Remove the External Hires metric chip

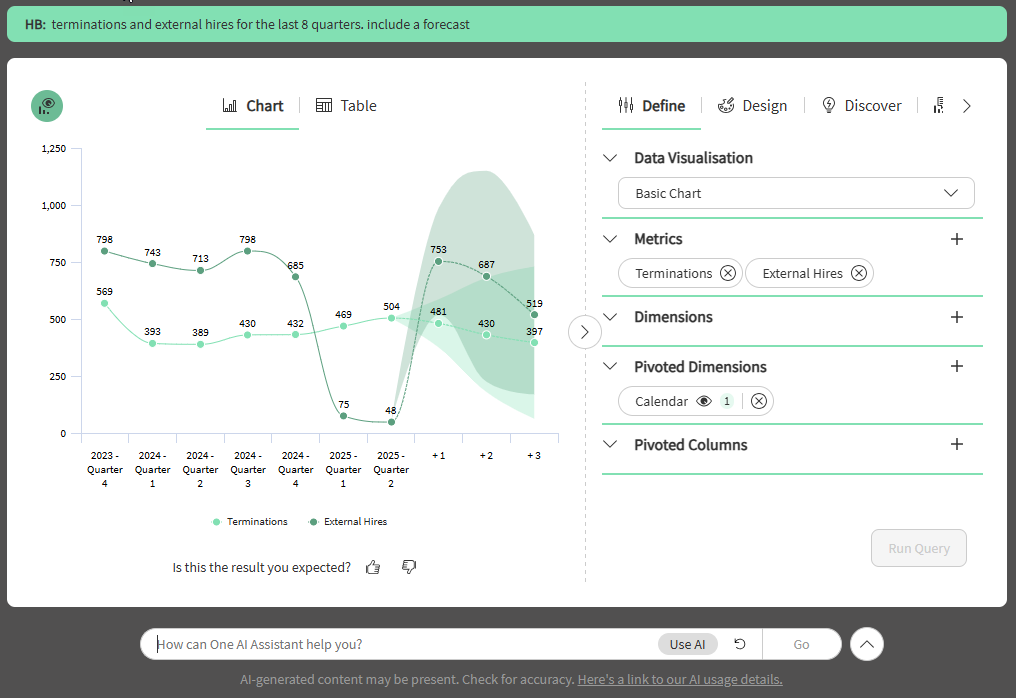tap(858, 273)
